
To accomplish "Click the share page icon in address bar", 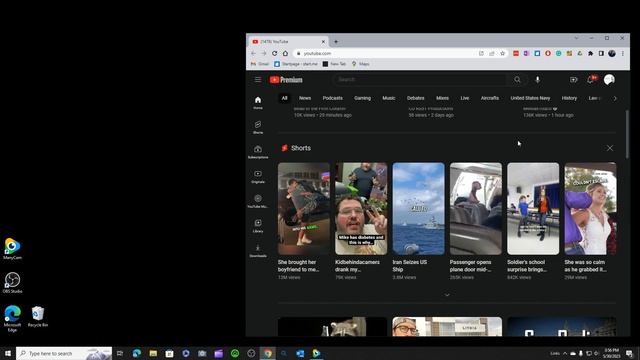I will click(x=492, y=53).
